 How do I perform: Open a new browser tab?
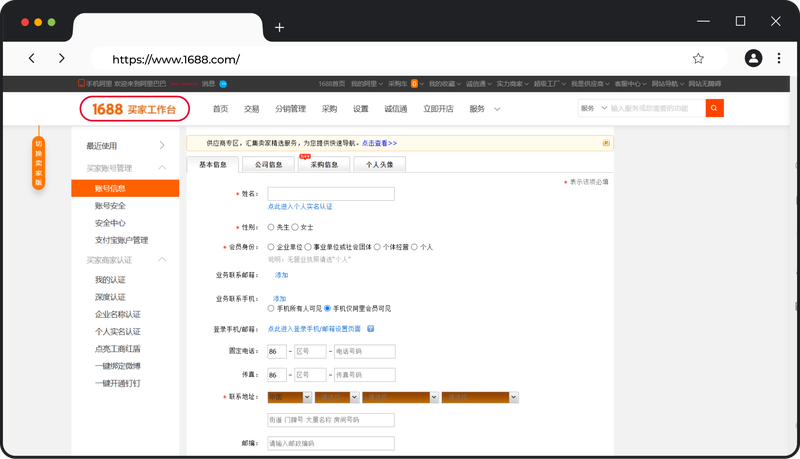pos(279,27)
